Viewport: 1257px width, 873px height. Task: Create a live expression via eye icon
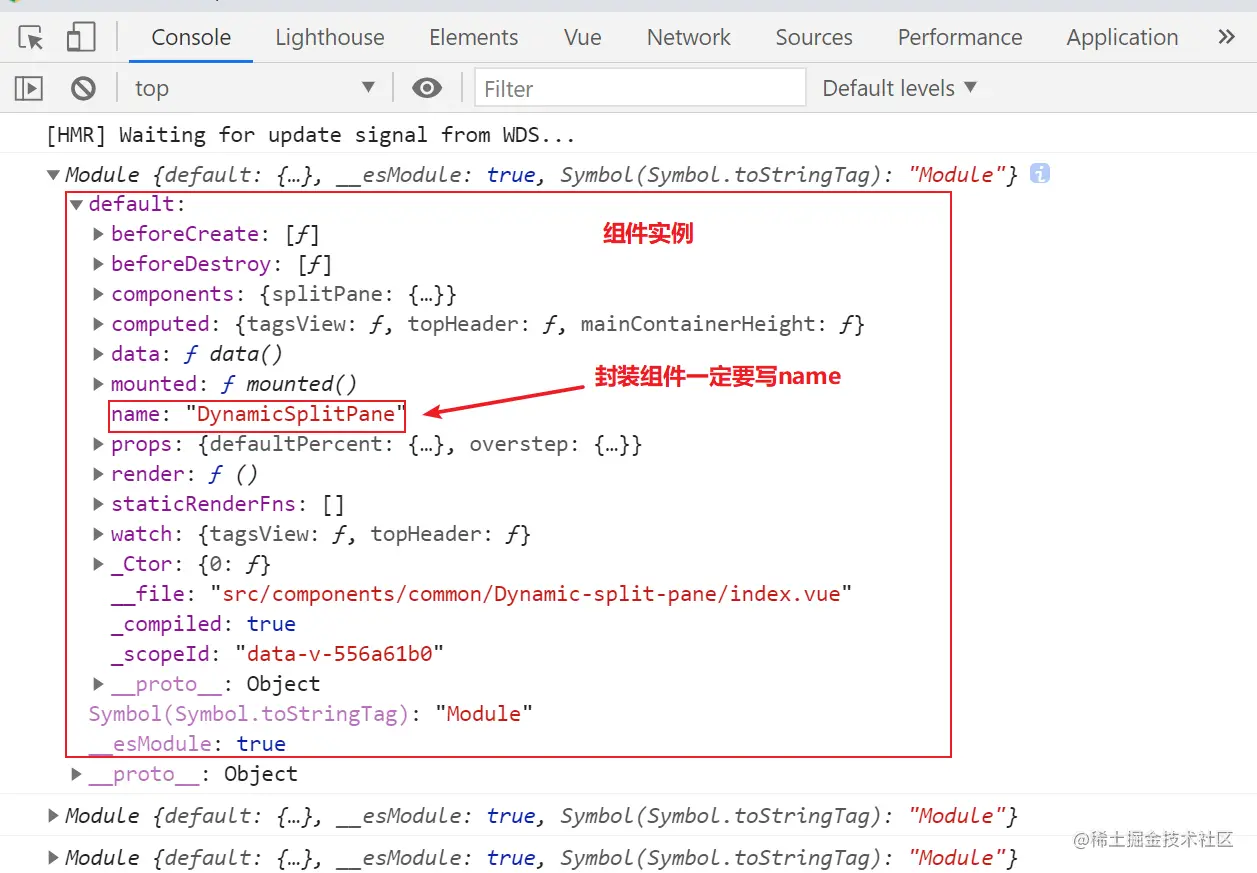427,88
